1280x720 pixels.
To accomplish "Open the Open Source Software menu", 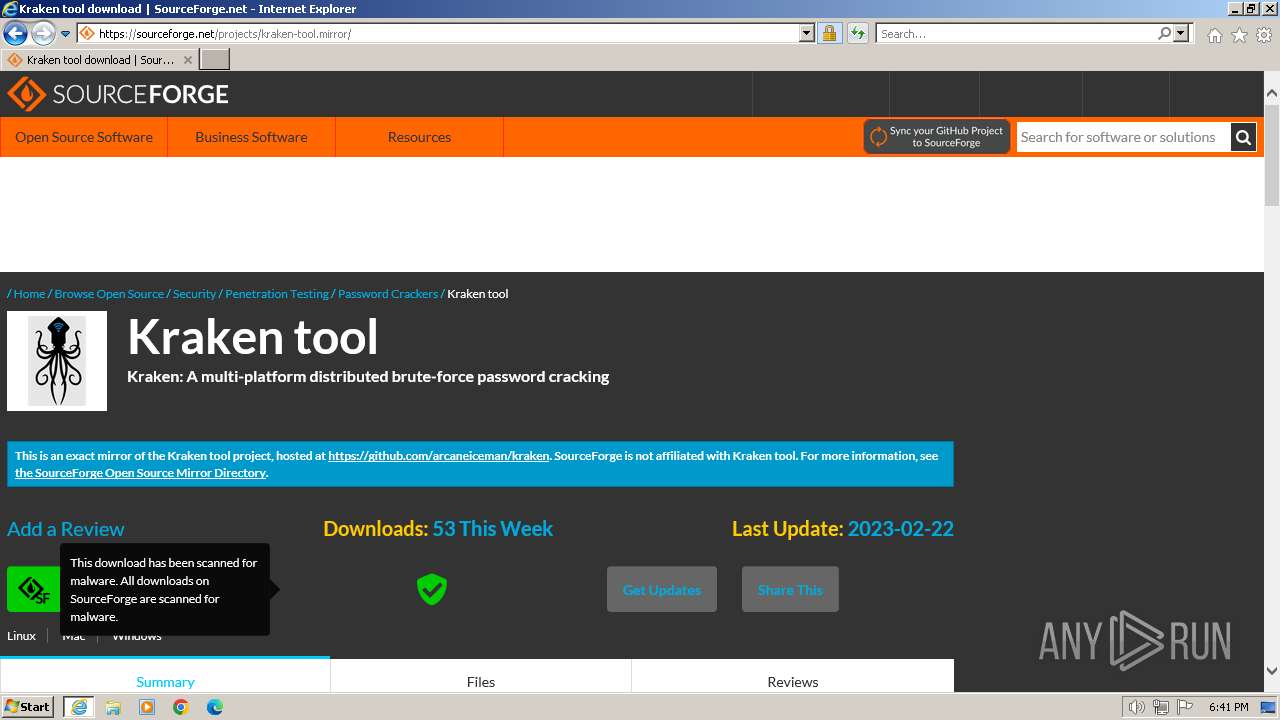I will [84, 137].
